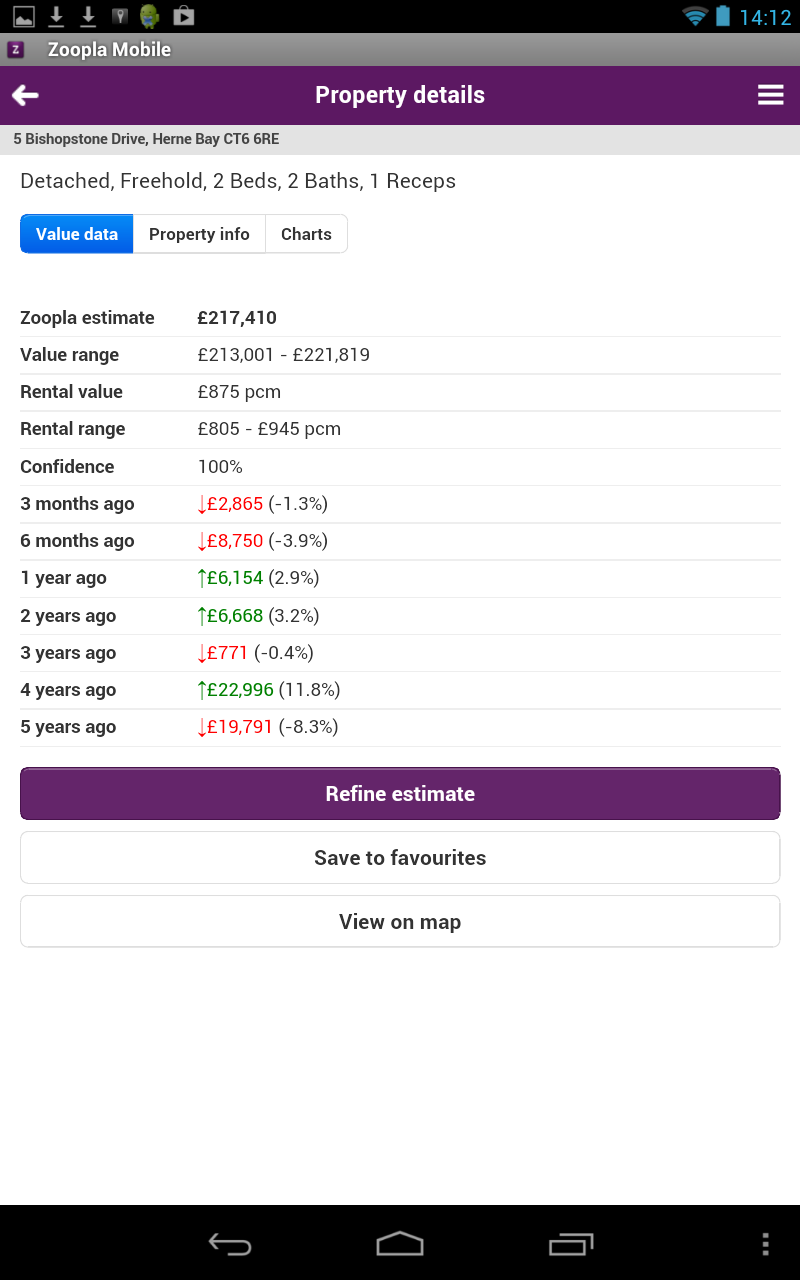Switch to the Property info tab
The width and height of the screenshot is (800, 1280).
[199, 233]
